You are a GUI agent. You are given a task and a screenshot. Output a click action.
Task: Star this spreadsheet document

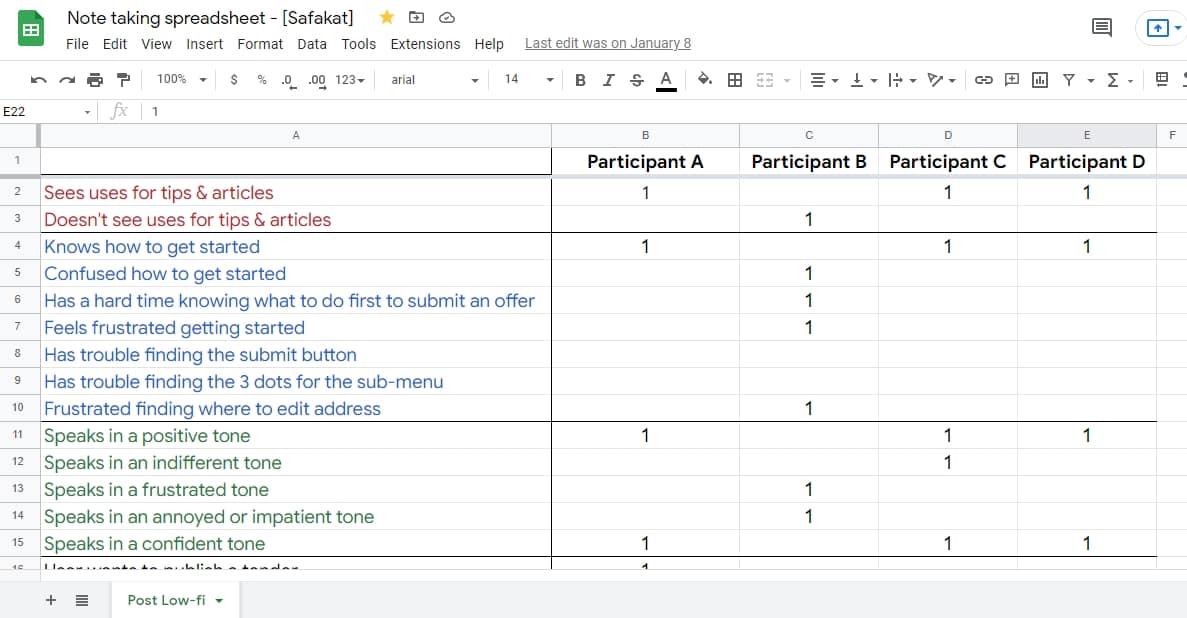pyautogui.click(x=387, y=17)
